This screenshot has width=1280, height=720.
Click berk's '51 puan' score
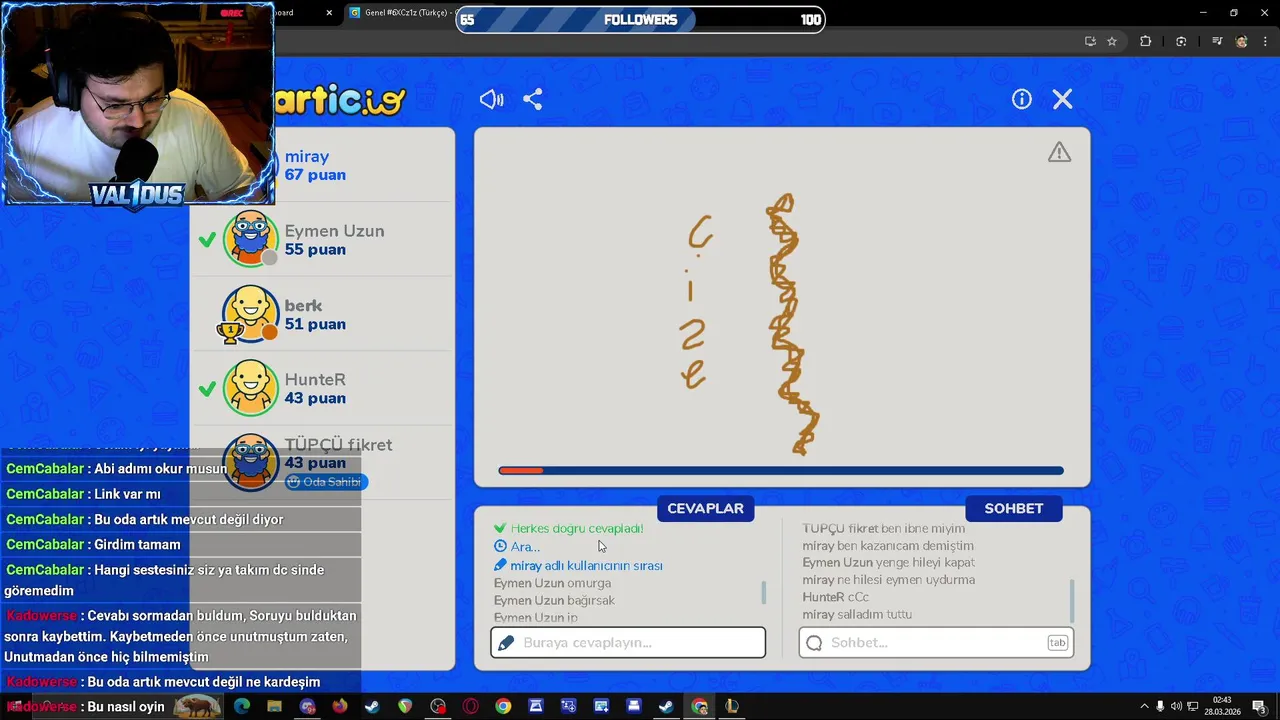coord(315,324)
